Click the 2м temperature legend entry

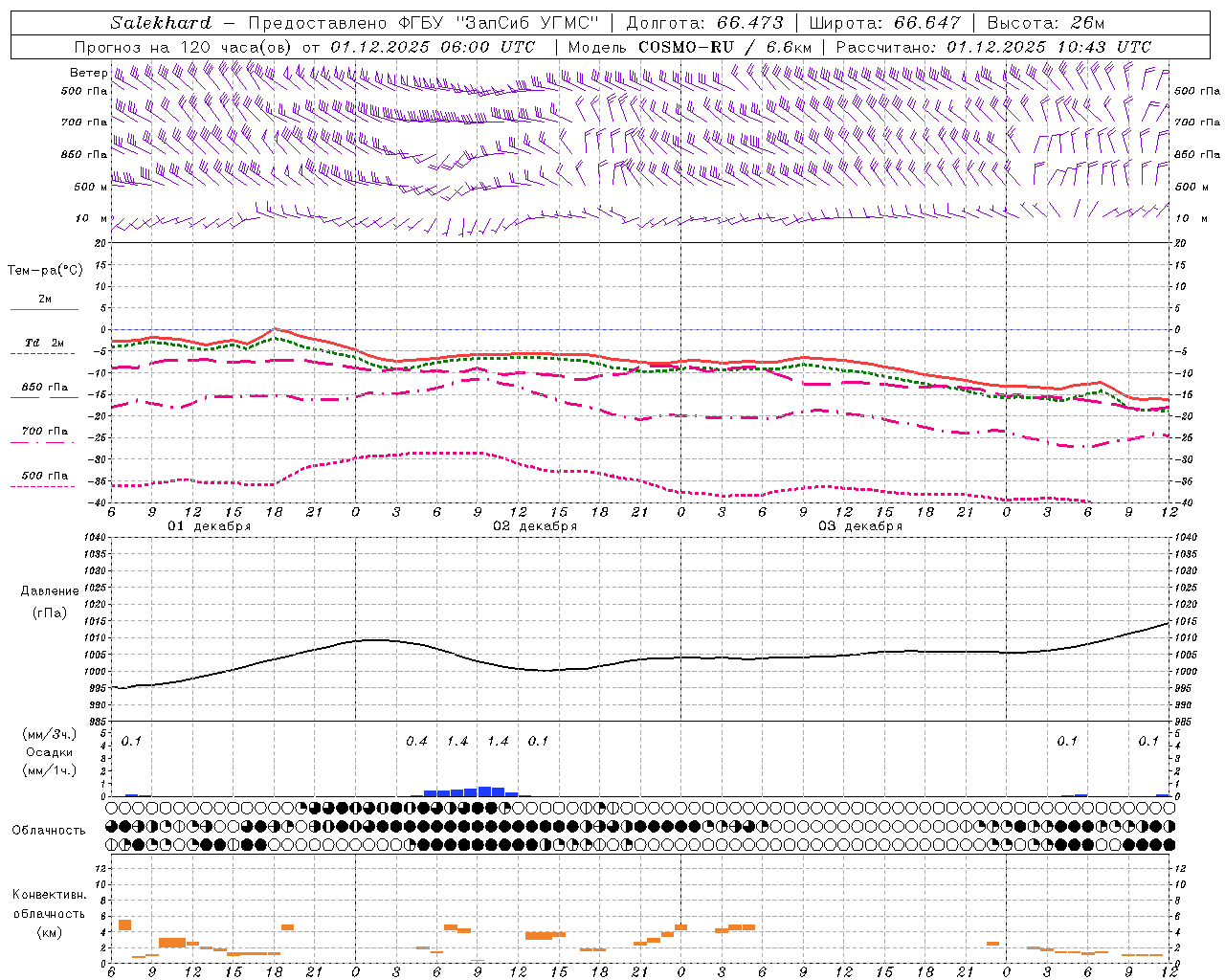coord(45,299)
